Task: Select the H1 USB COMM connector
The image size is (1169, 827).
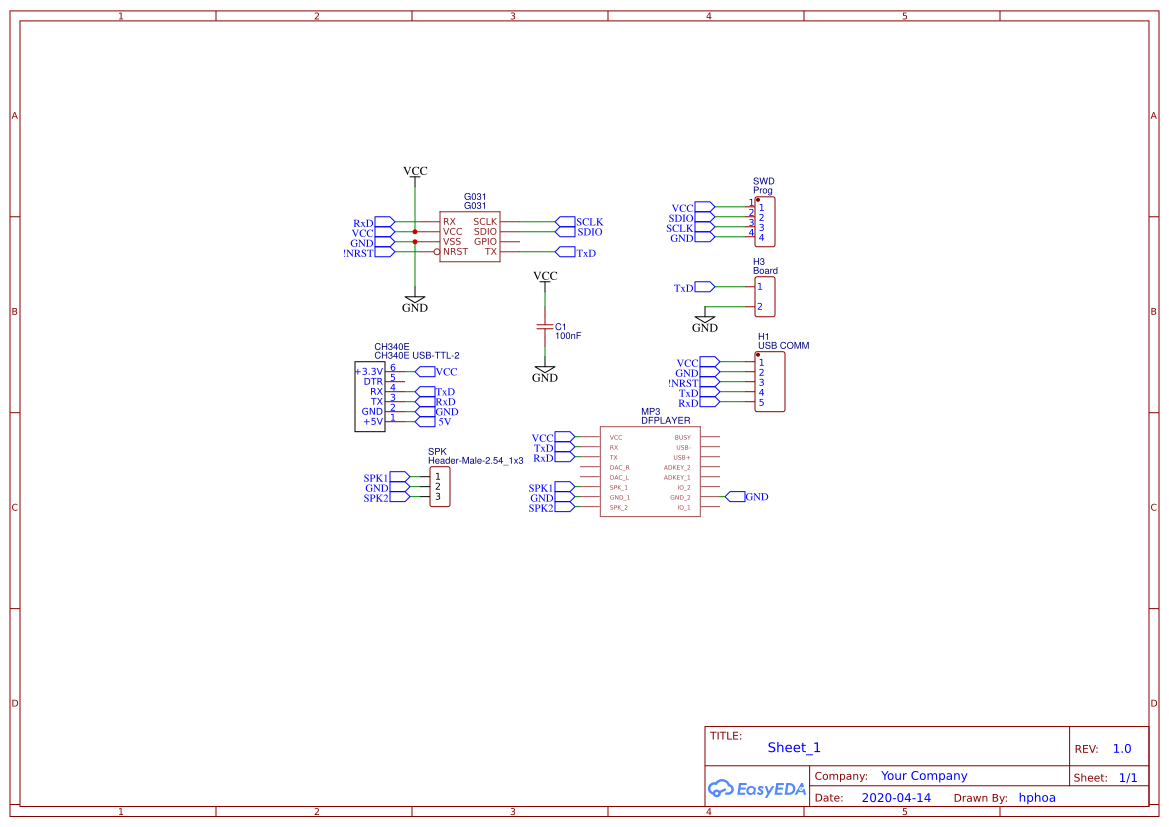Action: (x=771, y=381)
